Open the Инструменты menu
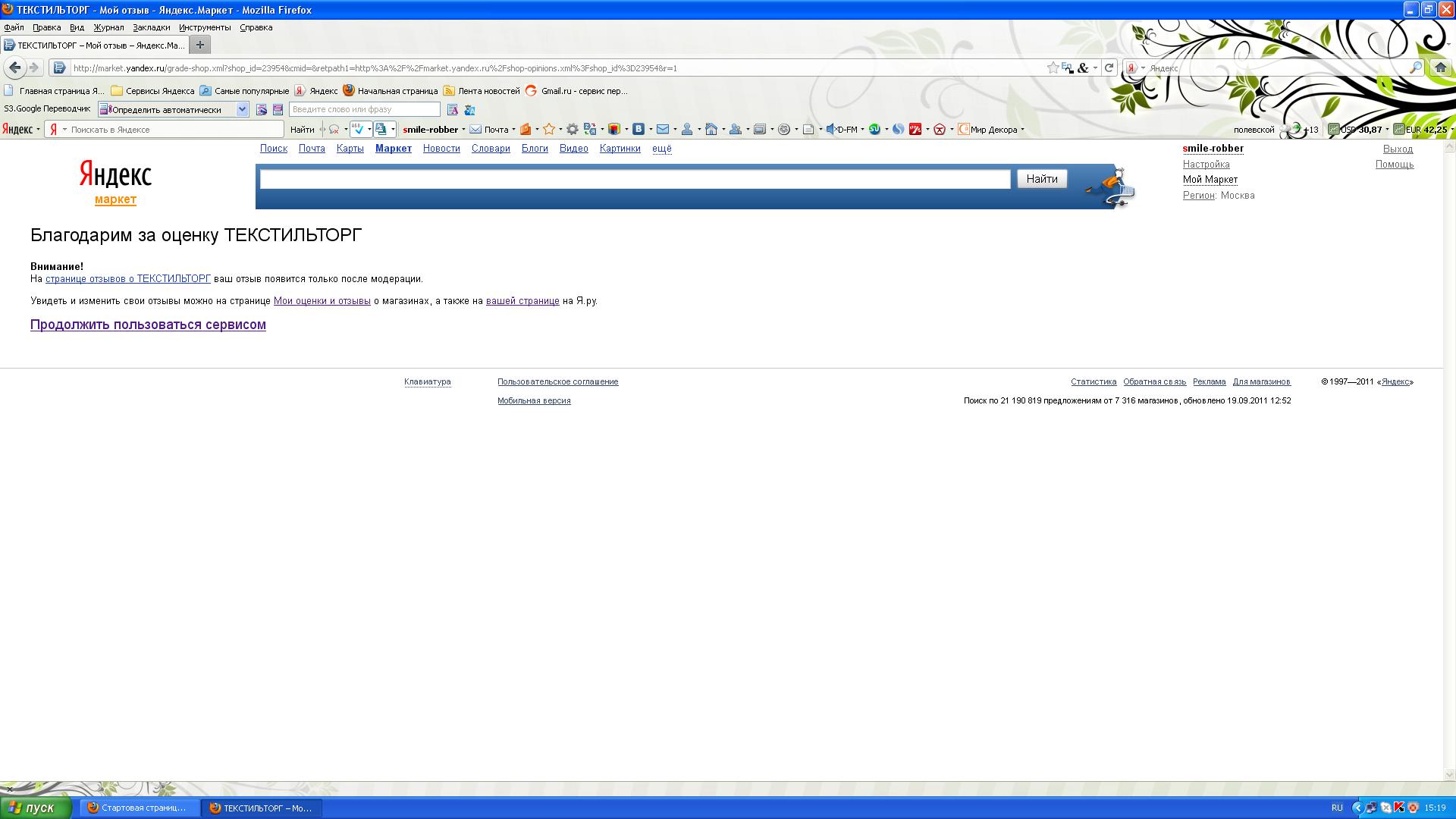This screenshot has height=819, width=1456. (x=205, y=27)
